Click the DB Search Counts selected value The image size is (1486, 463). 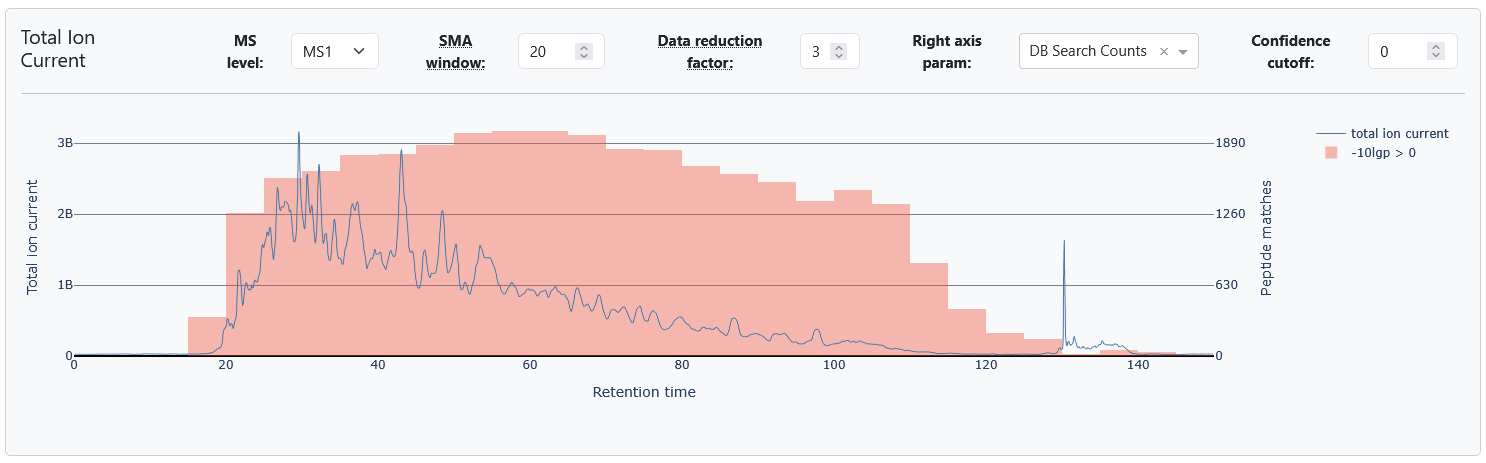pyautogui.click(x=1088, y=51)
